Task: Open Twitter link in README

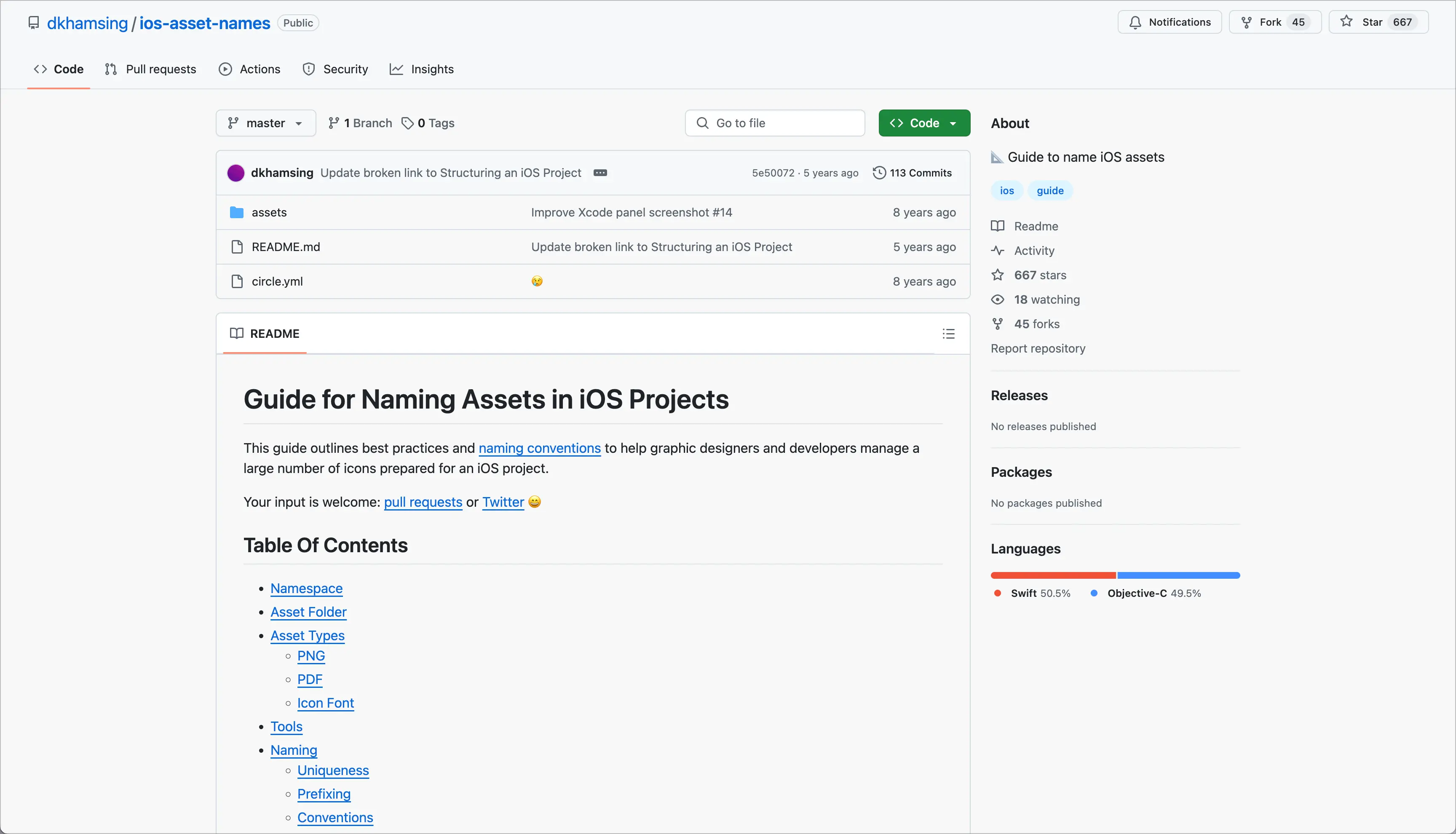Action: pyautogui.click(x=503, y=502)
